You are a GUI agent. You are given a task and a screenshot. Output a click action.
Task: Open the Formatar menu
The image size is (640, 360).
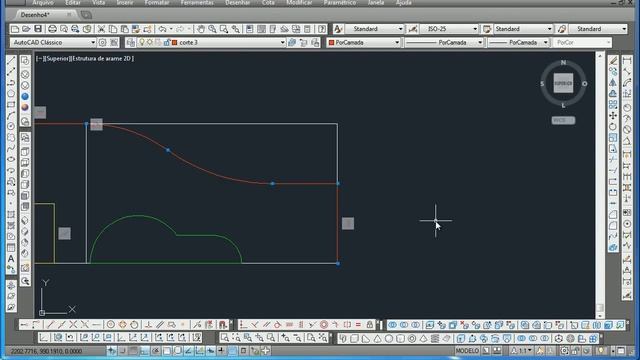[x=157, y=2]
